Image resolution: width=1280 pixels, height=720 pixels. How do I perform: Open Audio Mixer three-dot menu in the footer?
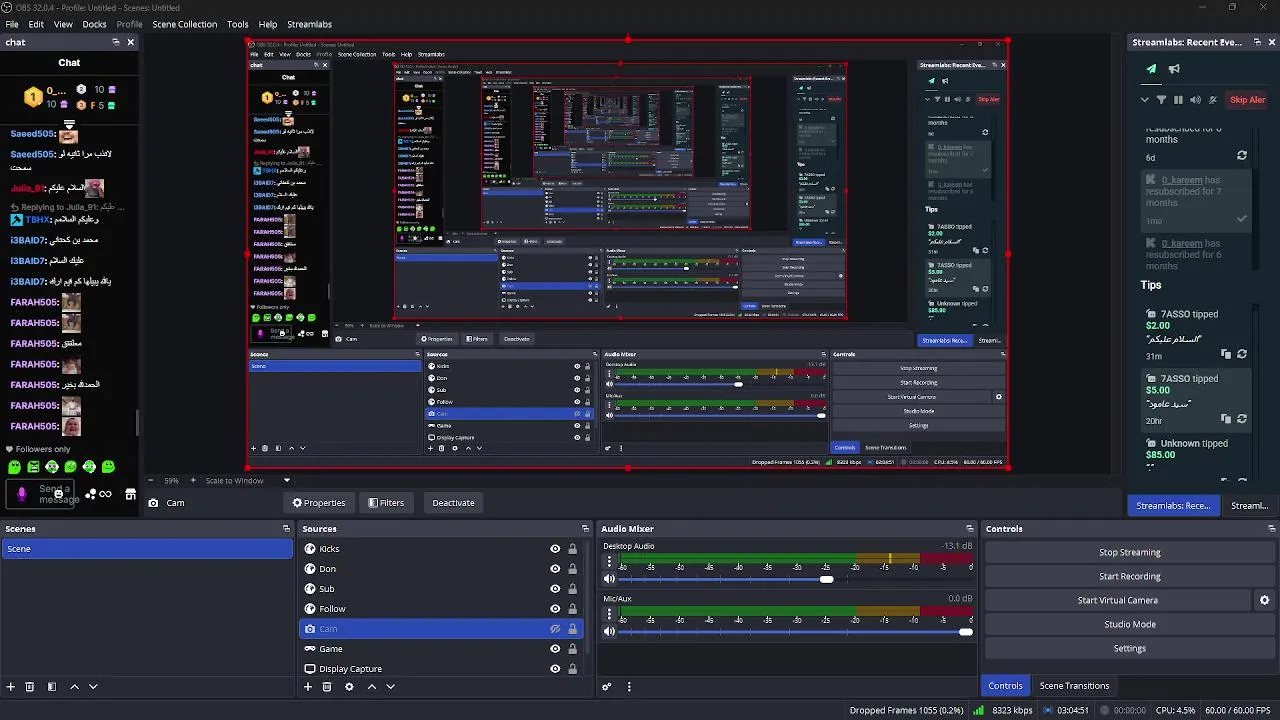(629, 687)
